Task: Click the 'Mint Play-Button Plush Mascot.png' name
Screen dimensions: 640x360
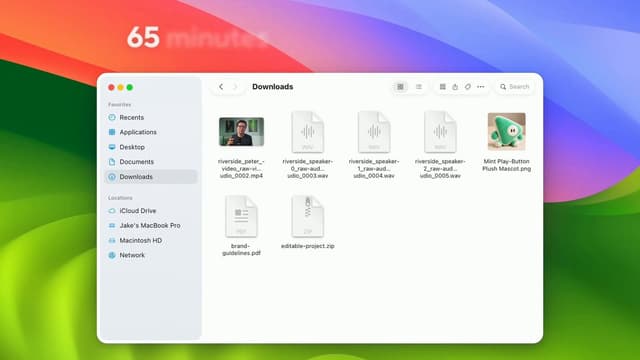Action: (x=507, y=165)
